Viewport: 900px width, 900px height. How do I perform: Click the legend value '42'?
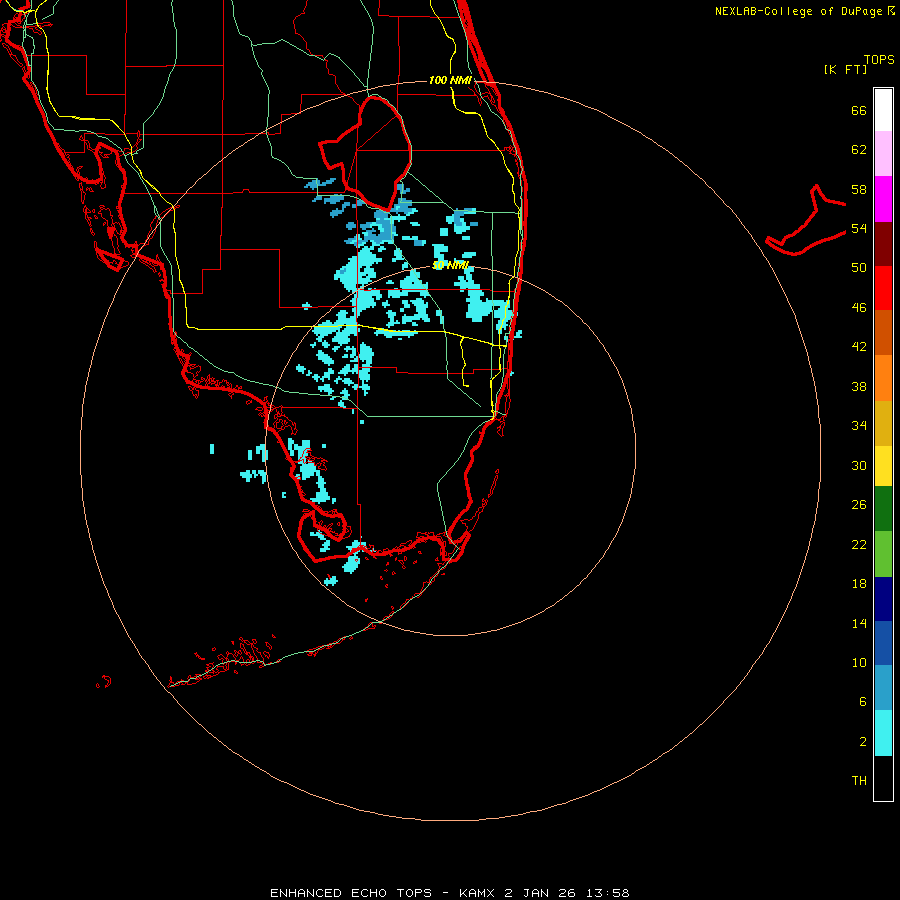tap(859, 347)
